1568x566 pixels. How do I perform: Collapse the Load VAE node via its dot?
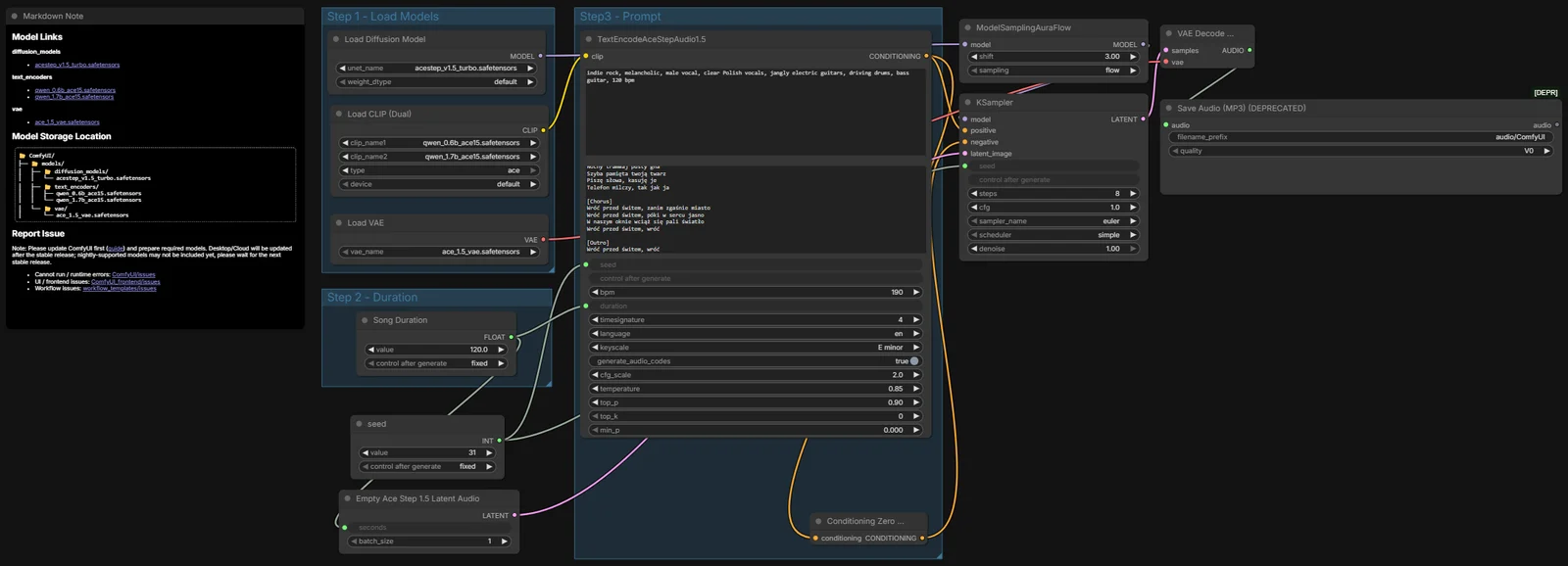click(338, 222)
